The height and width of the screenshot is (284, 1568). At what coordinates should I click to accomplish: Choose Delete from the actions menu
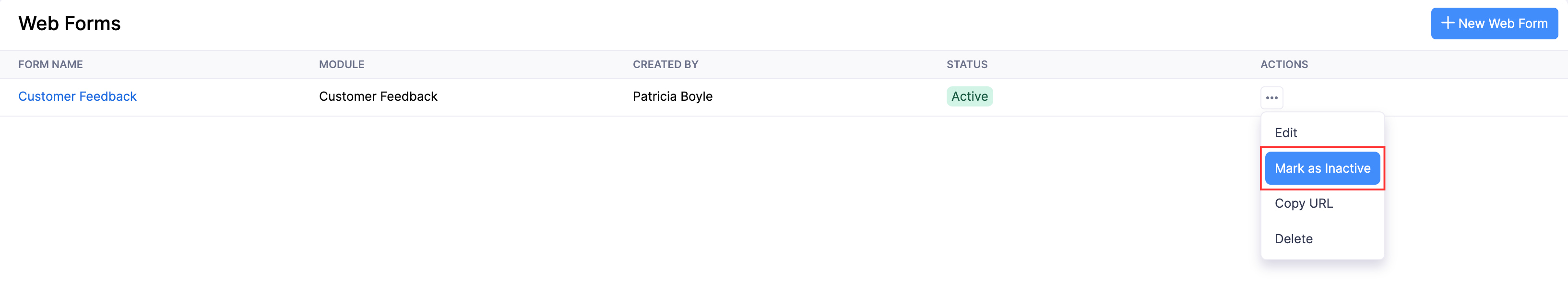[x=1294, y=238]
